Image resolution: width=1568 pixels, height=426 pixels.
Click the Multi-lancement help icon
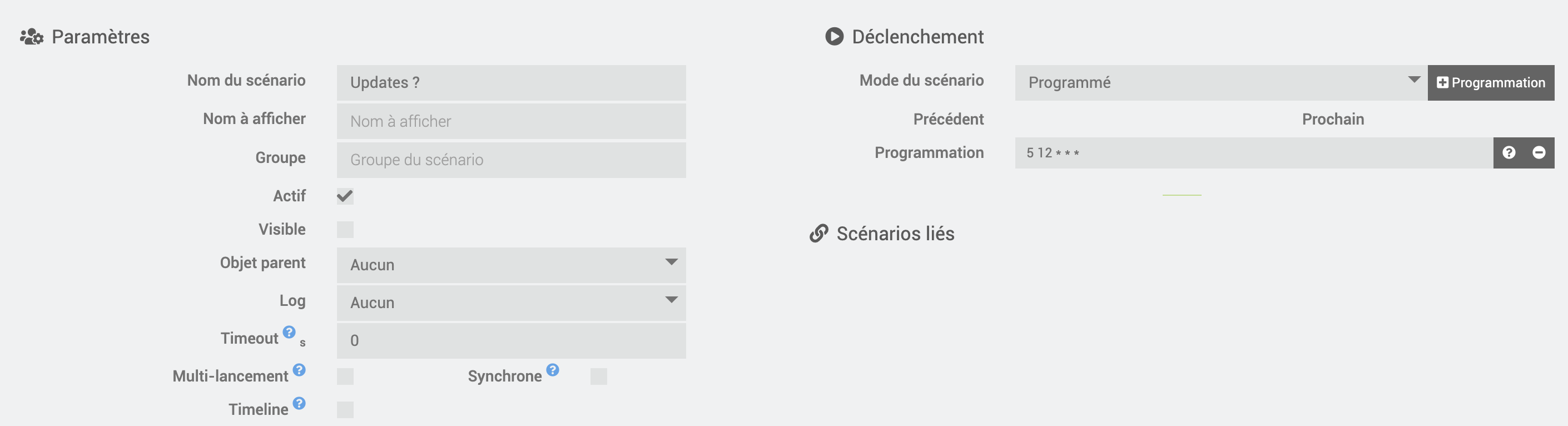tap(299, 370)
